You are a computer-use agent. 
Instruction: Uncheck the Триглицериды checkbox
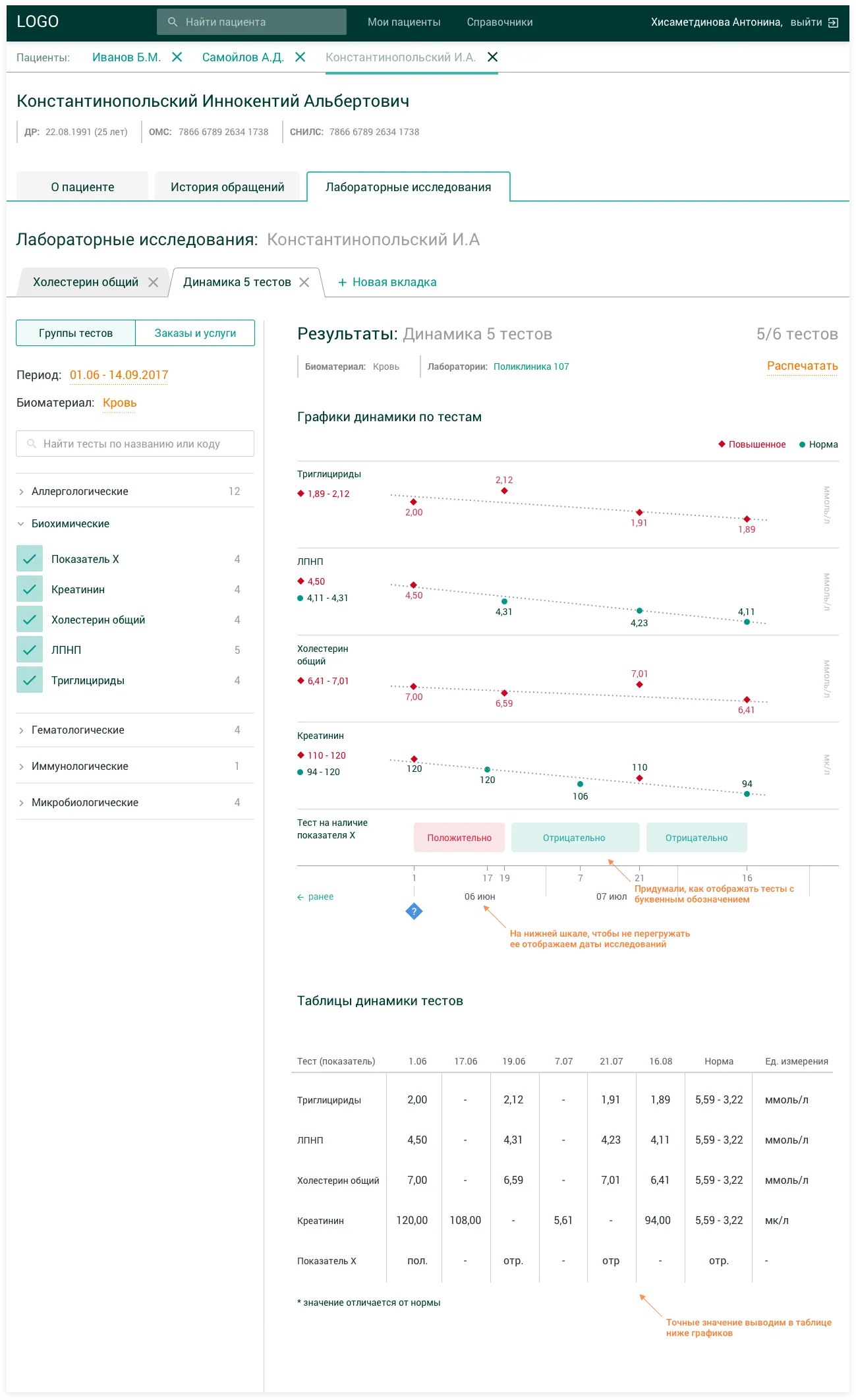(x=30, y=680)
